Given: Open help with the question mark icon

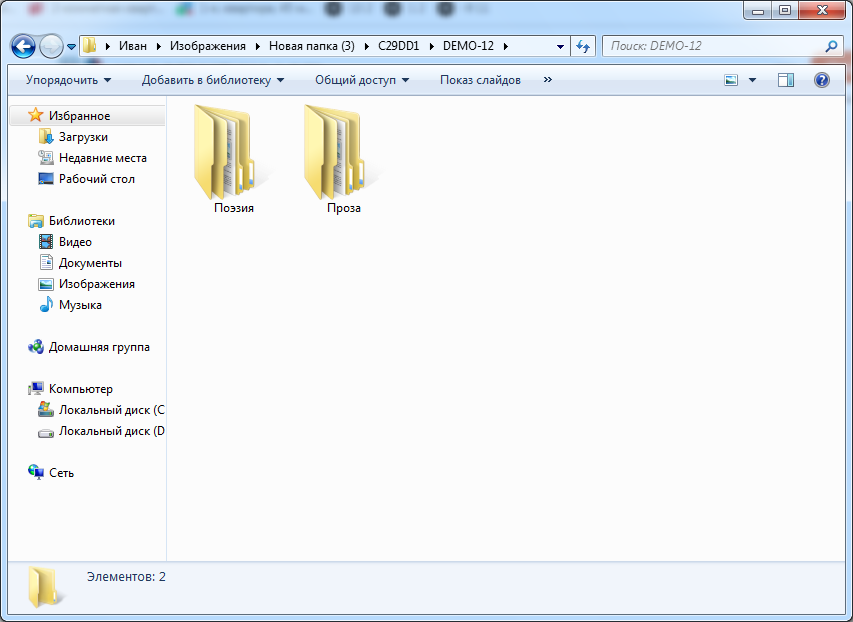Looking at the screenshot, I should tap(821, 81).
